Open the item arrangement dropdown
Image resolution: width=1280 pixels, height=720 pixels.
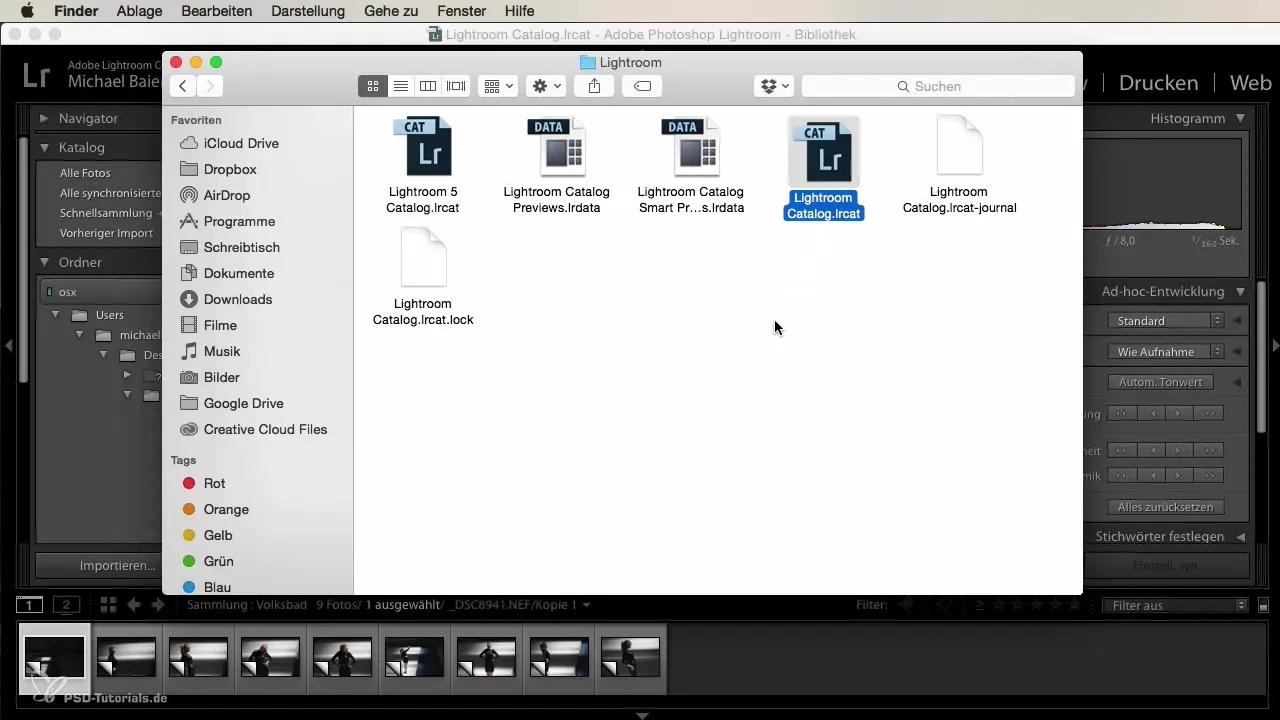pos(498,86)
